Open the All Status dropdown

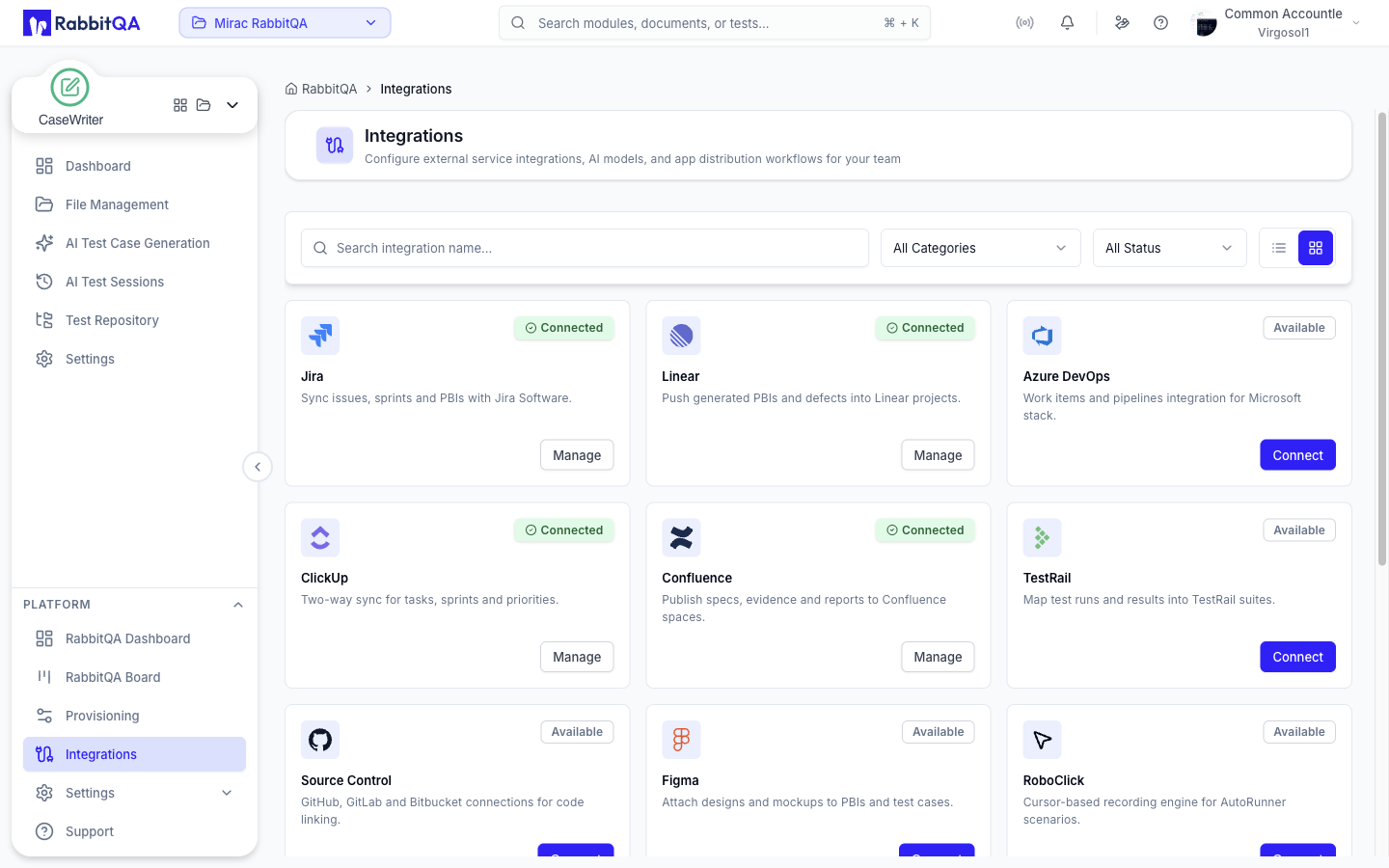click(1169, 248)
